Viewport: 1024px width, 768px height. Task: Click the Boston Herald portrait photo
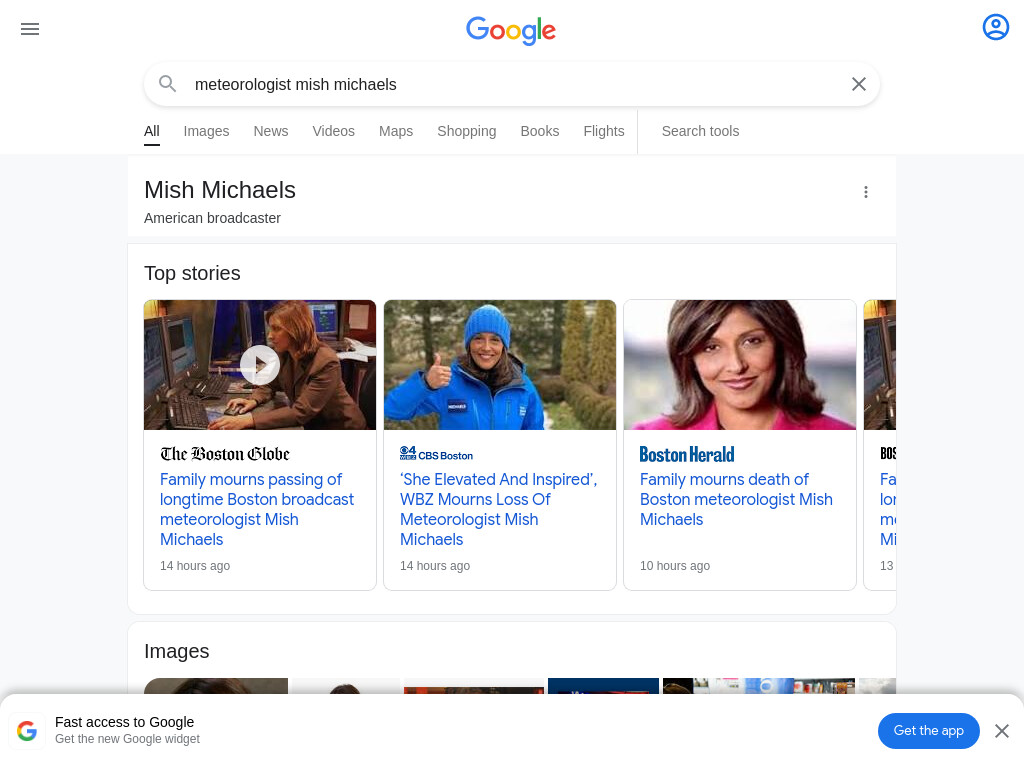pyautogui.click(x=740, y=365)
